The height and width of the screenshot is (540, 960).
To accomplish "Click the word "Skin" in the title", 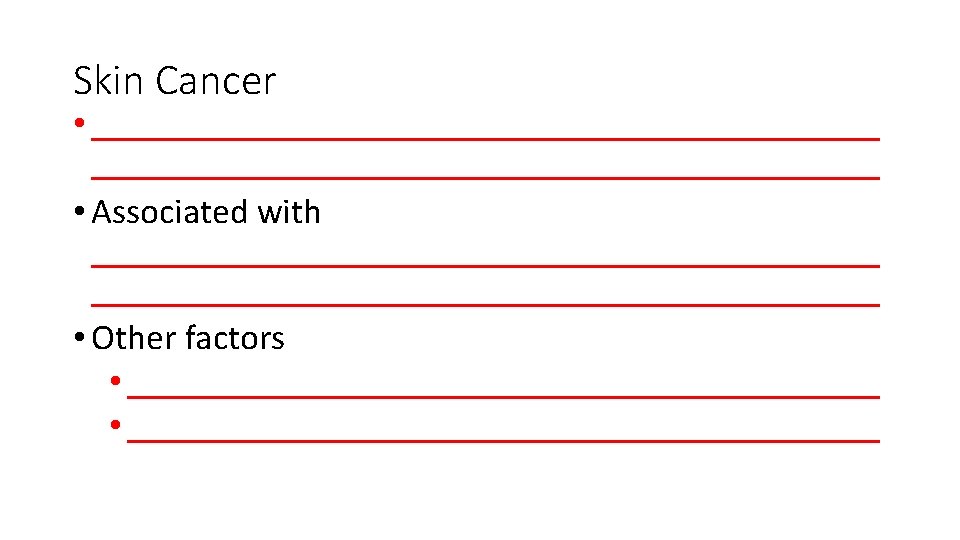I will [109, 81].
